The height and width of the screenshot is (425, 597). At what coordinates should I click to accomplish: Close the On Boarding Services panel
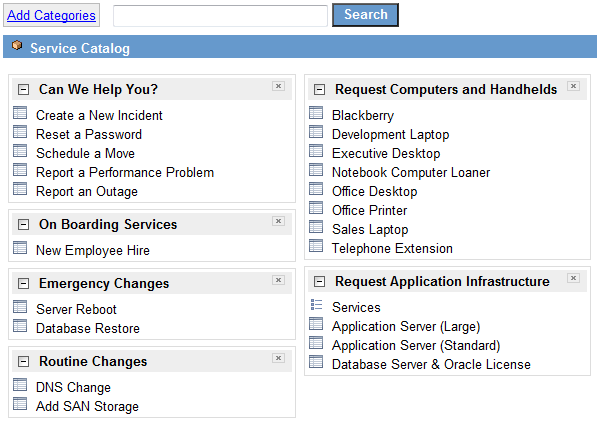click(279, 221)
